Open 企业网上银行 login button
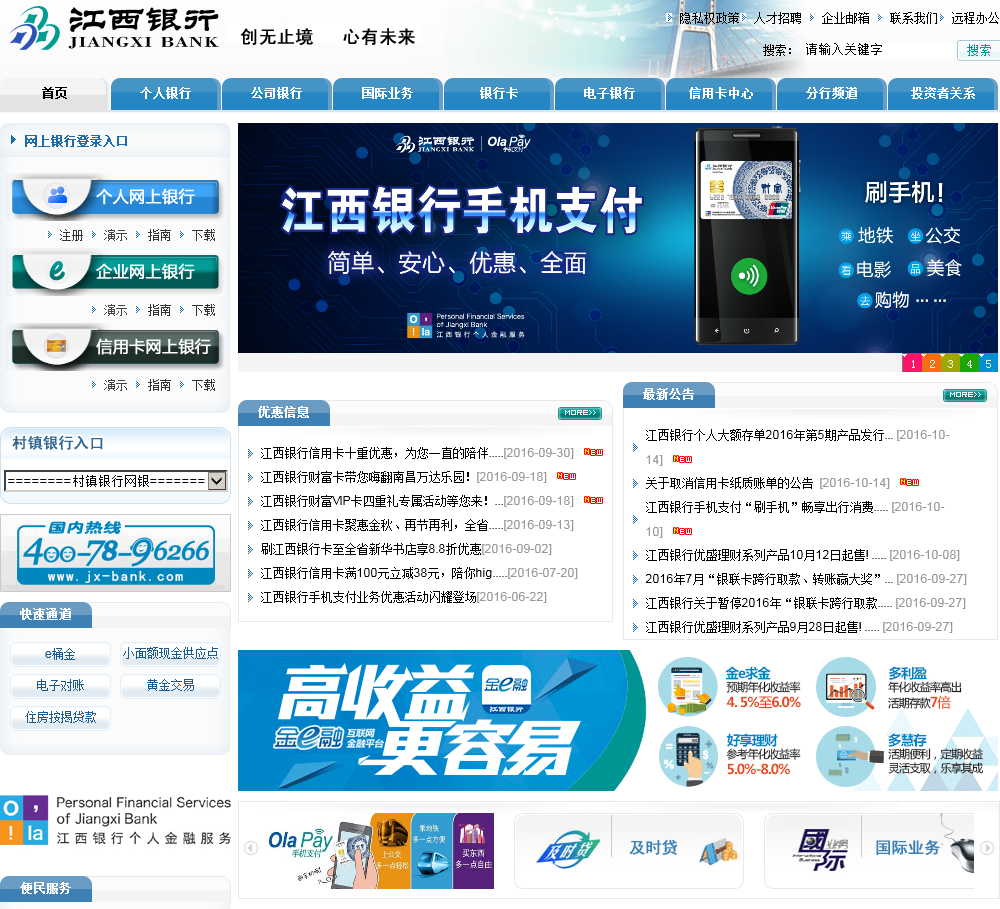 point(115,272)
